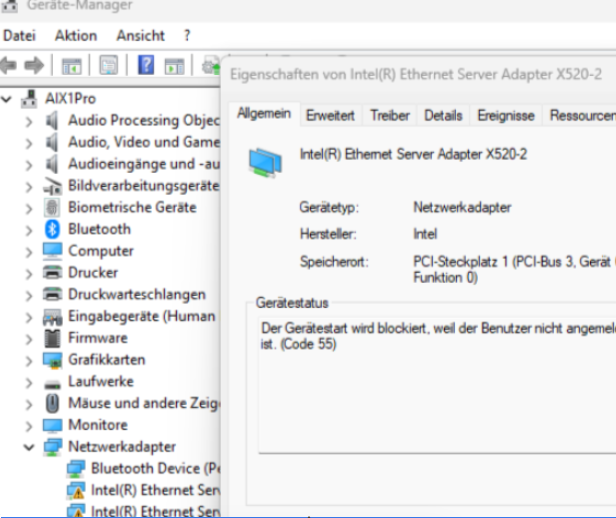Image resolution: width=616 pixels, height=518 pixels.
Task: Open the ? help menu
Action: tap(187, 36)
